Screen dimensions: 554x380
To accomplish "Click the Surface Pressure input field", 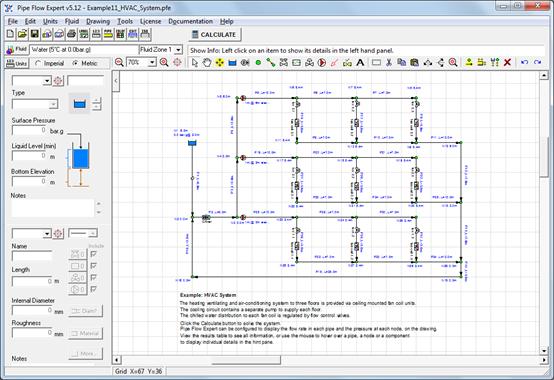I will coord(29,130).
